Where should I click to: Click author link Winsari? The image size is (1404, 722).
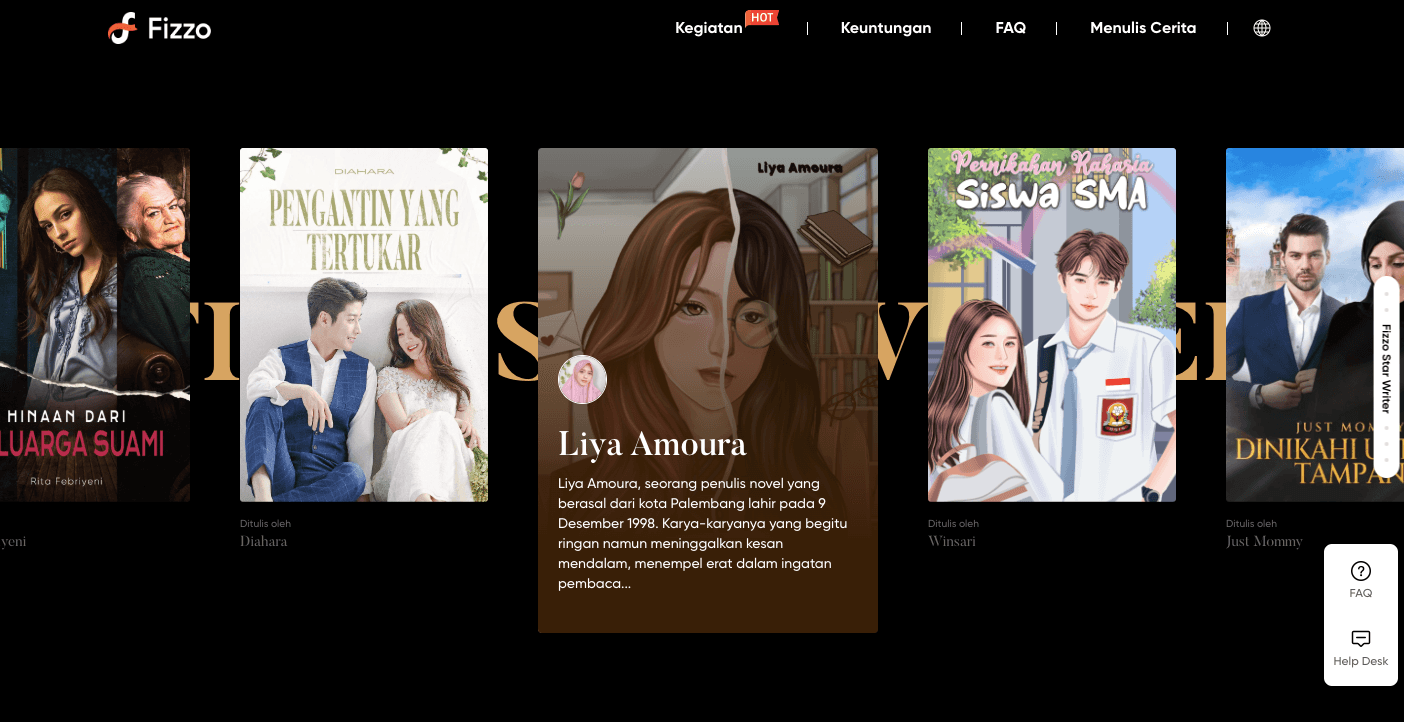click(x=952, y=541)
